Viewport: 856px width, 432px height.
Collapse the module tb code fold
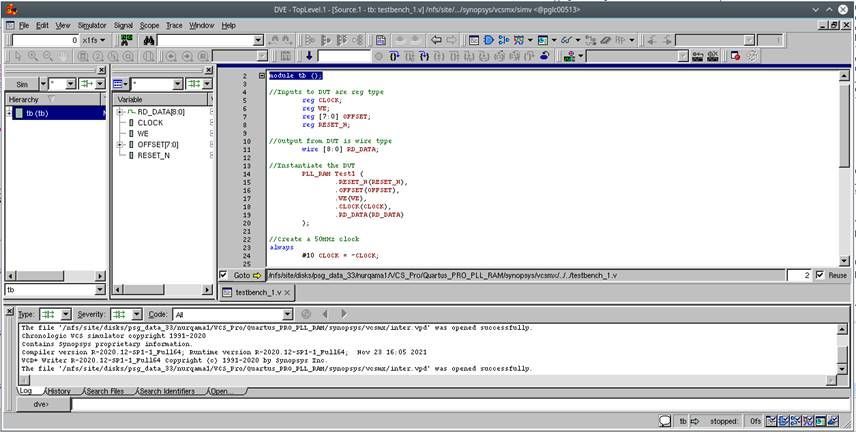click(x=261, y=76)
